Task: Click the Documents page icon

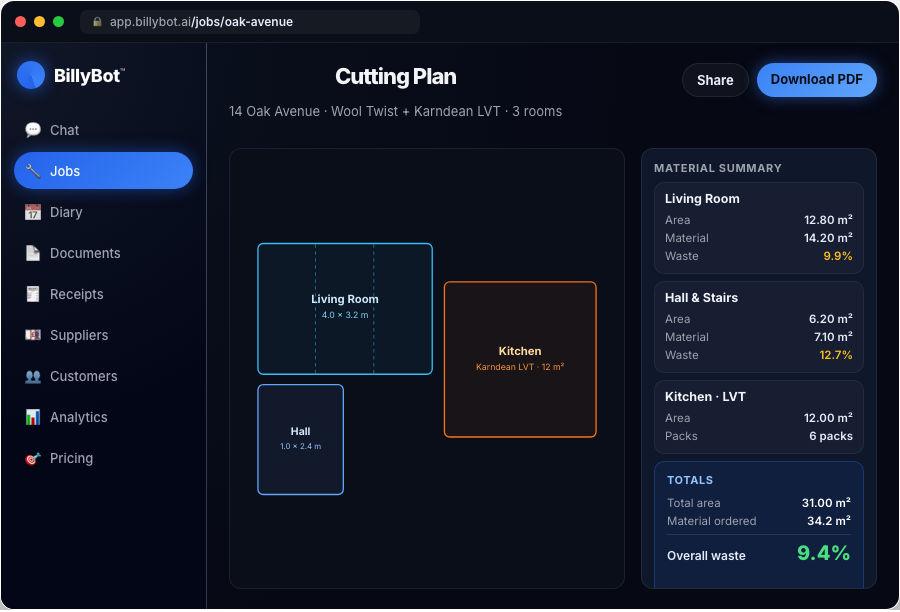Action: 33,253
